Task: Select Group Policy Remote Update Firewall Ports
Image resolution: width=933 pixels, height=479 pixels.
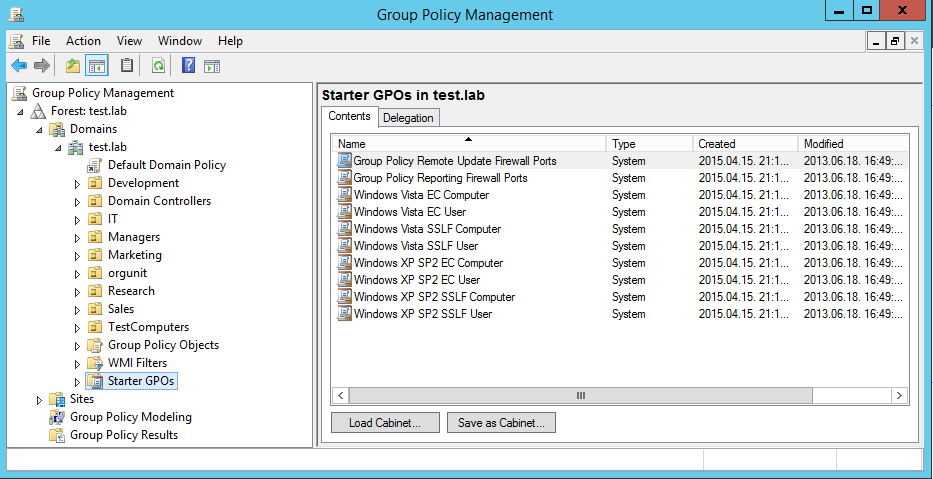Action: tap(620, 161)
